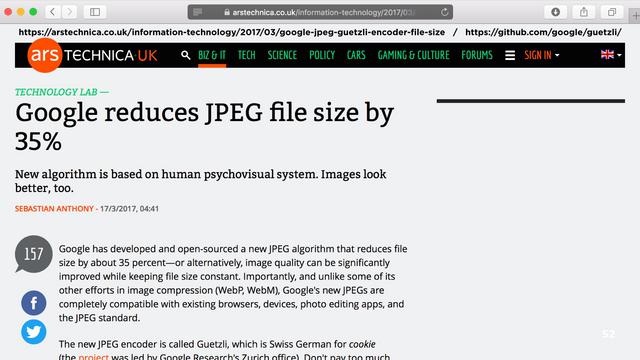Select the Biz & IT nav tab
This screenshot has height=360, width=640.
[212, 55]
